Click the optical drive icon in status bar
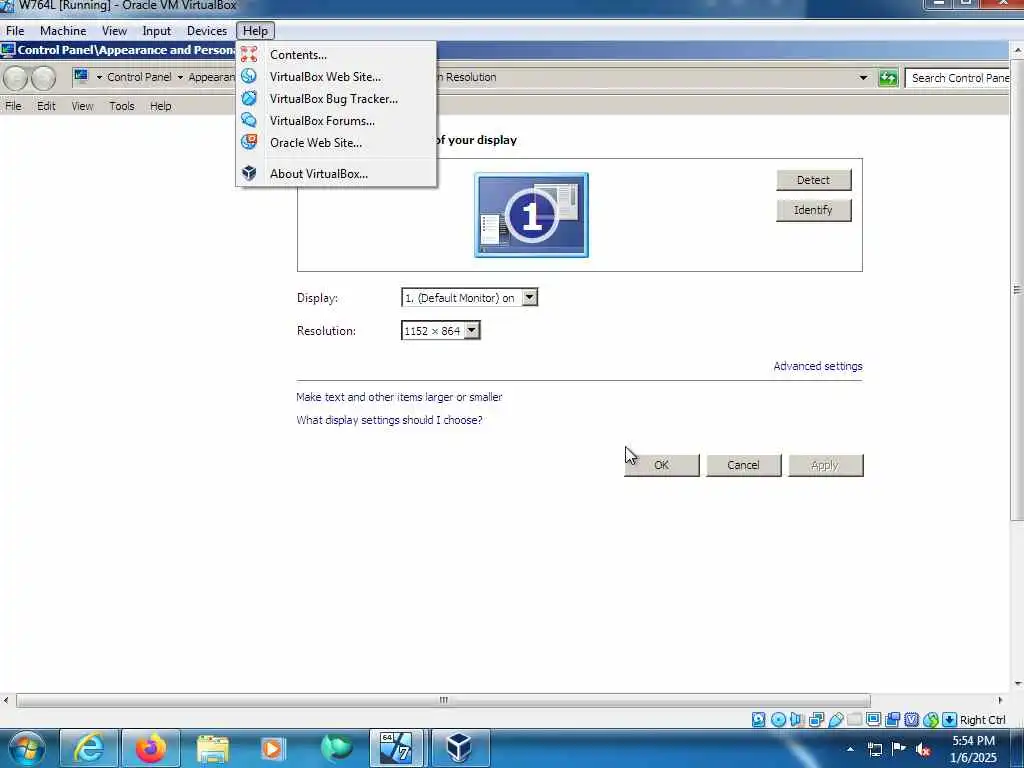The image size is (1024, 768). click(x=778, y=719)
